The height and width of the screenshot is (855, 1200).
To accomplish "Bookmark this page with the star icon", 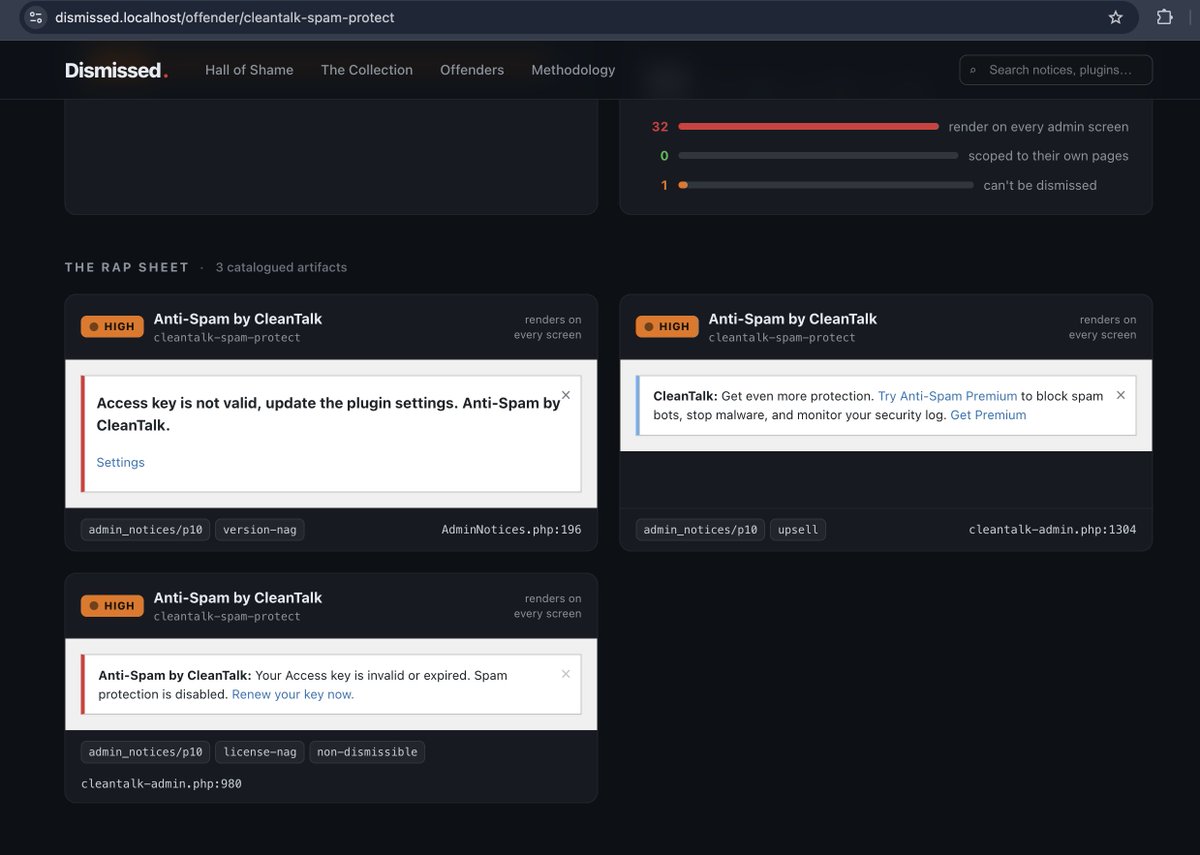I will 1116,17.
